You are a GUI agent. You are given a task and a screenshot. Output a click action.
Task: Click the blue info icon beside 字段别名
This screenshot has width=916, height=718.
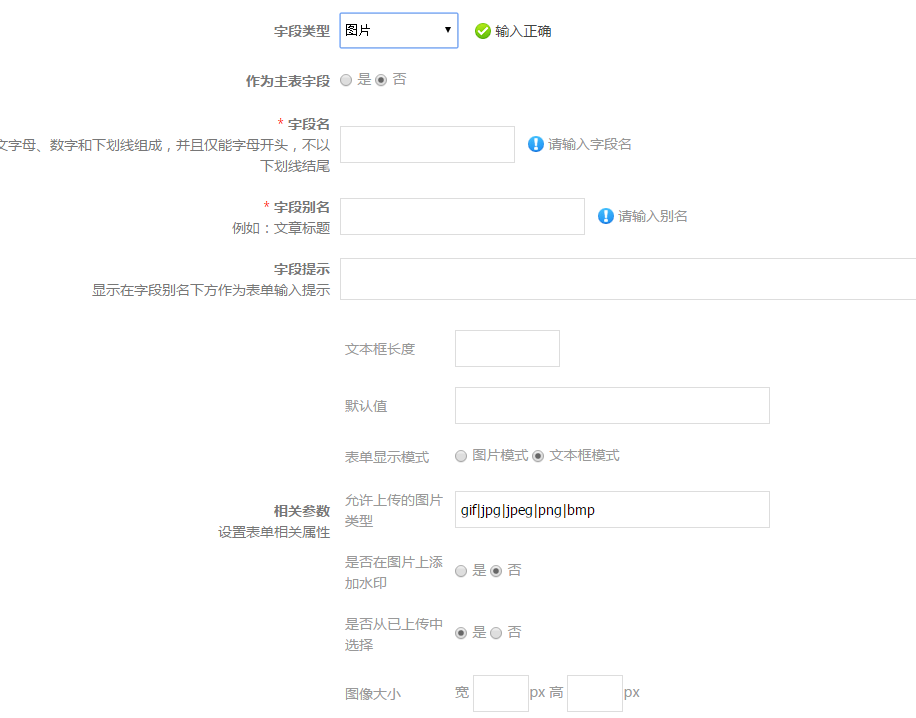tap(606, 216)
